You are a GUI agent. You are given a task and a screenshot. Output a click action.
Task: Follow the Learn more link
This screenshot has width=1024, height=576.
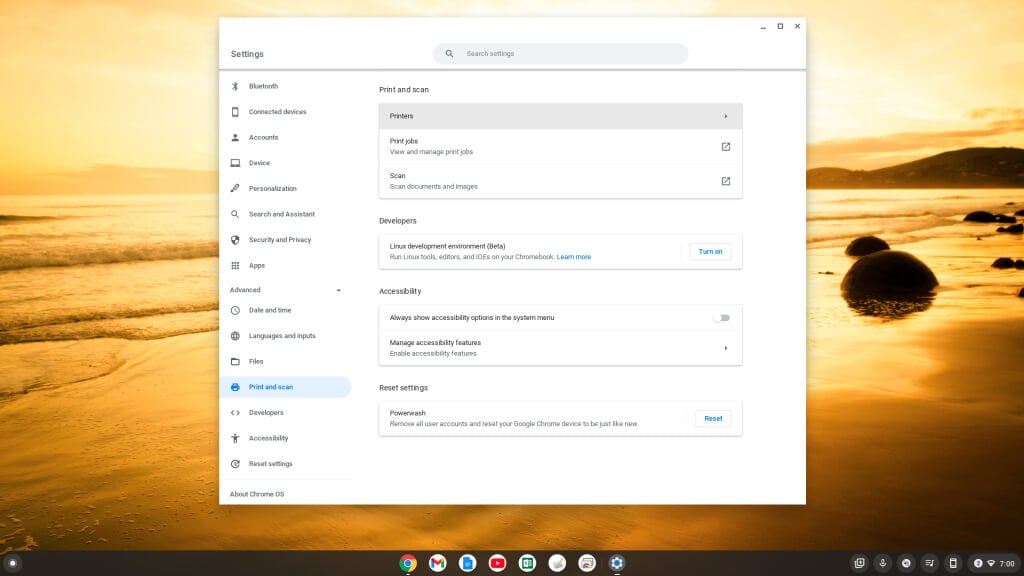[x=574, y=257]
